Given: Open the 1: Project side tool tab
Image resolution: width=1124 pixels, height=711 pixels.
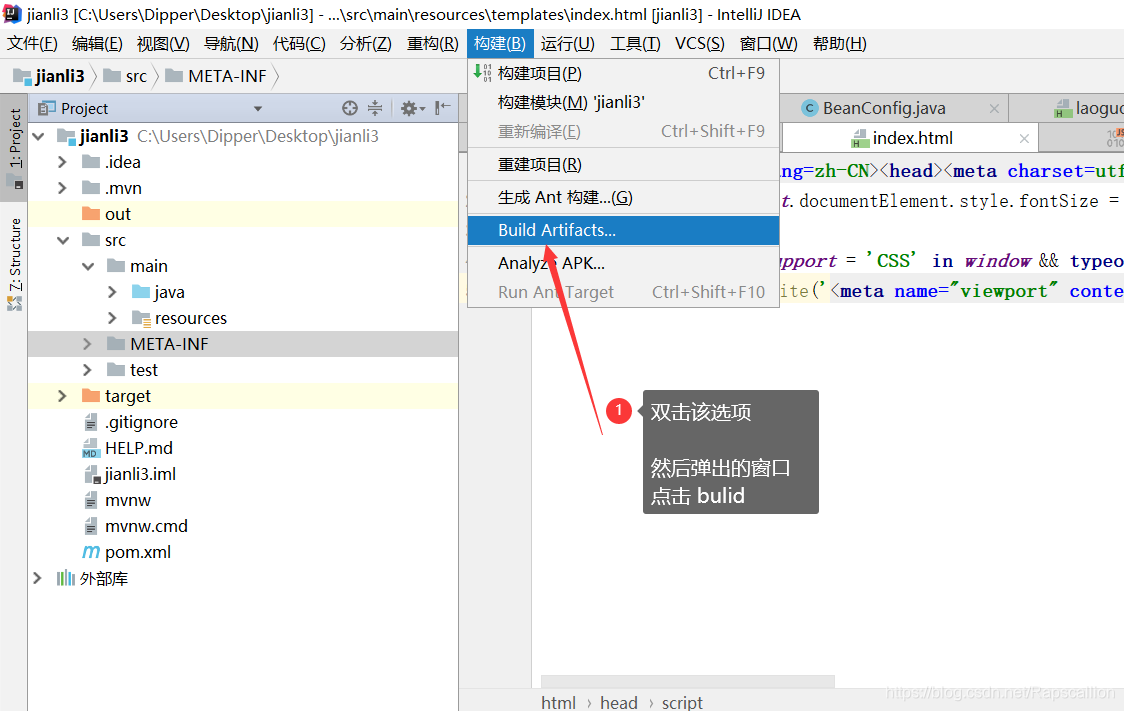Looking at the screenshot, I should 14,148.
